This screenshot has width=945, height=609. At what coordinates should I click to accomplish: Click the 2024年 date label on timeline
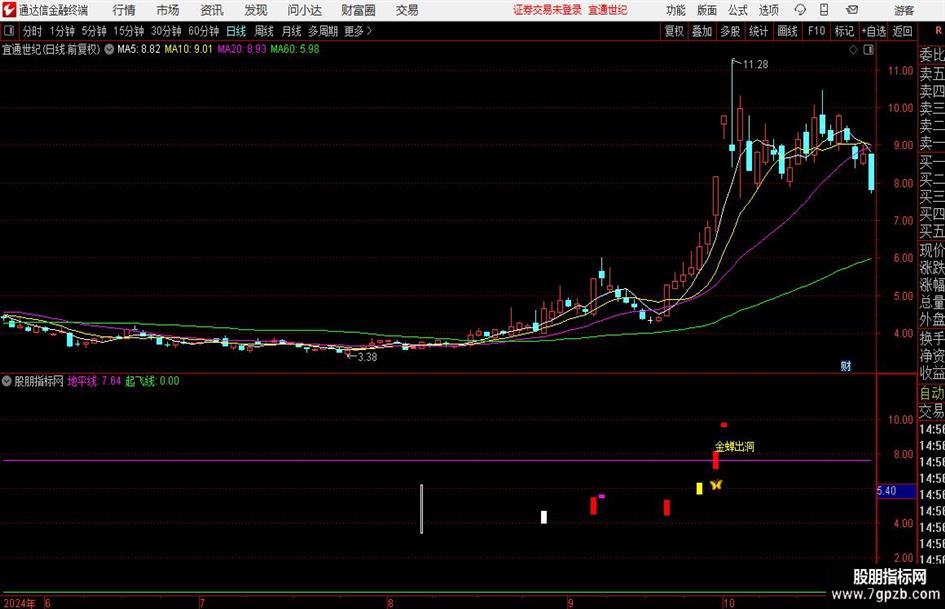coord(19,603)
